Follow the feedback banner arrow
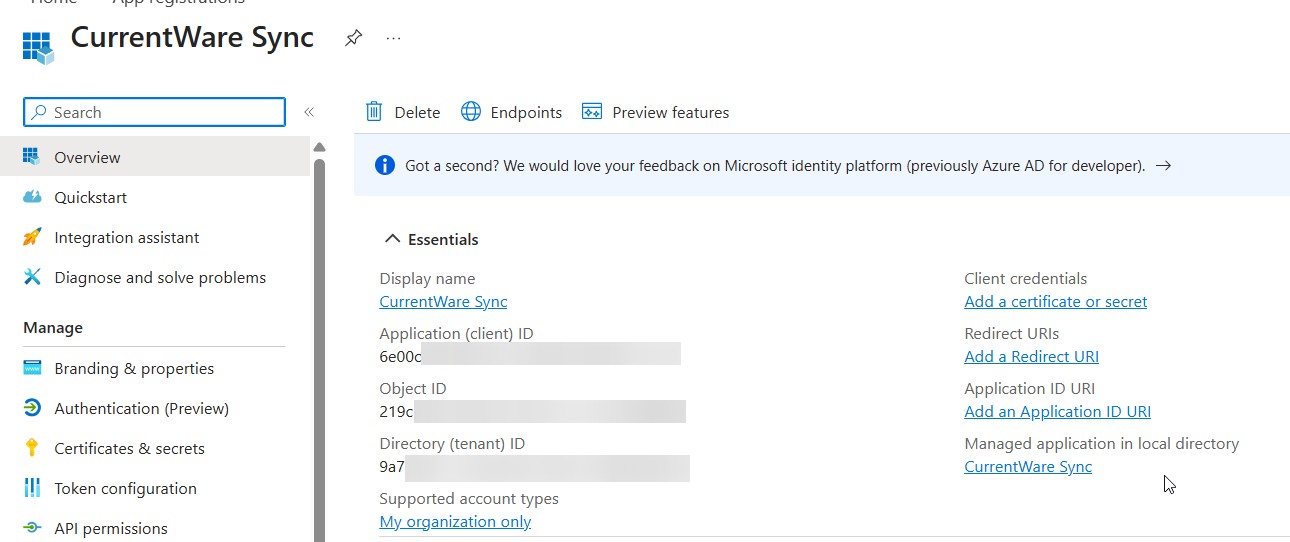Image resolution: width=1290 pixels, height=542 pixels. tap(1163, 166)
